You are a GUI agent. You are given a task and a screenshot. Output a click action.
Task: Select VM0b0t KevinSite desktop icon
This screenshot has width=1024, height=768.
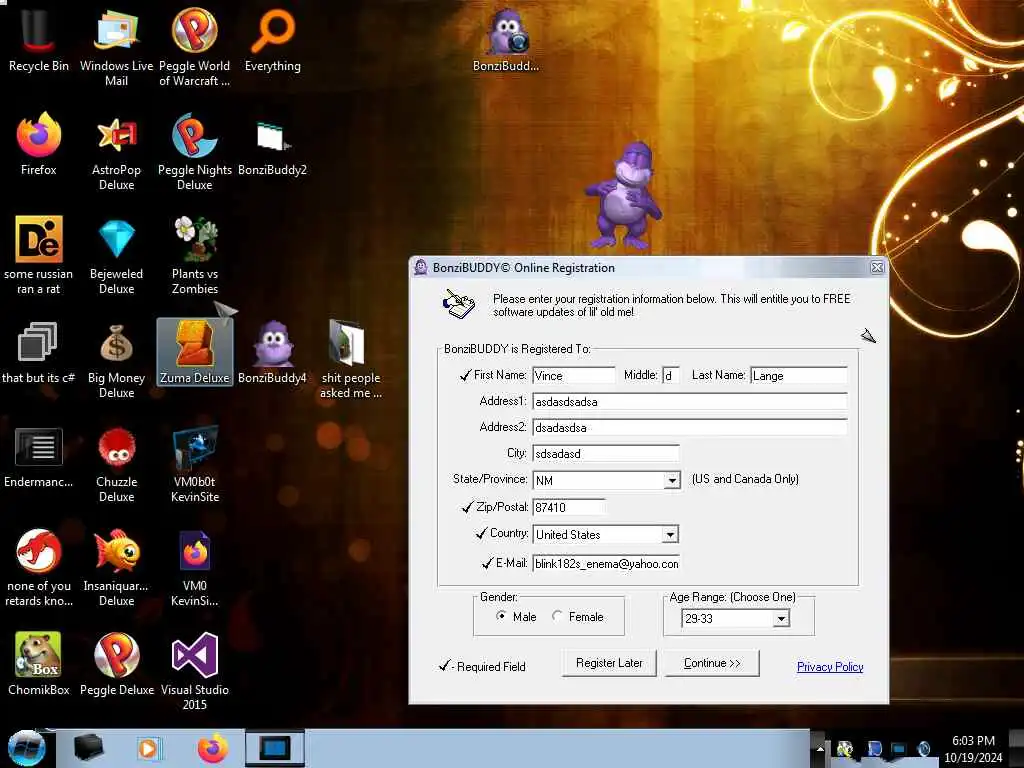click(195, 464)
